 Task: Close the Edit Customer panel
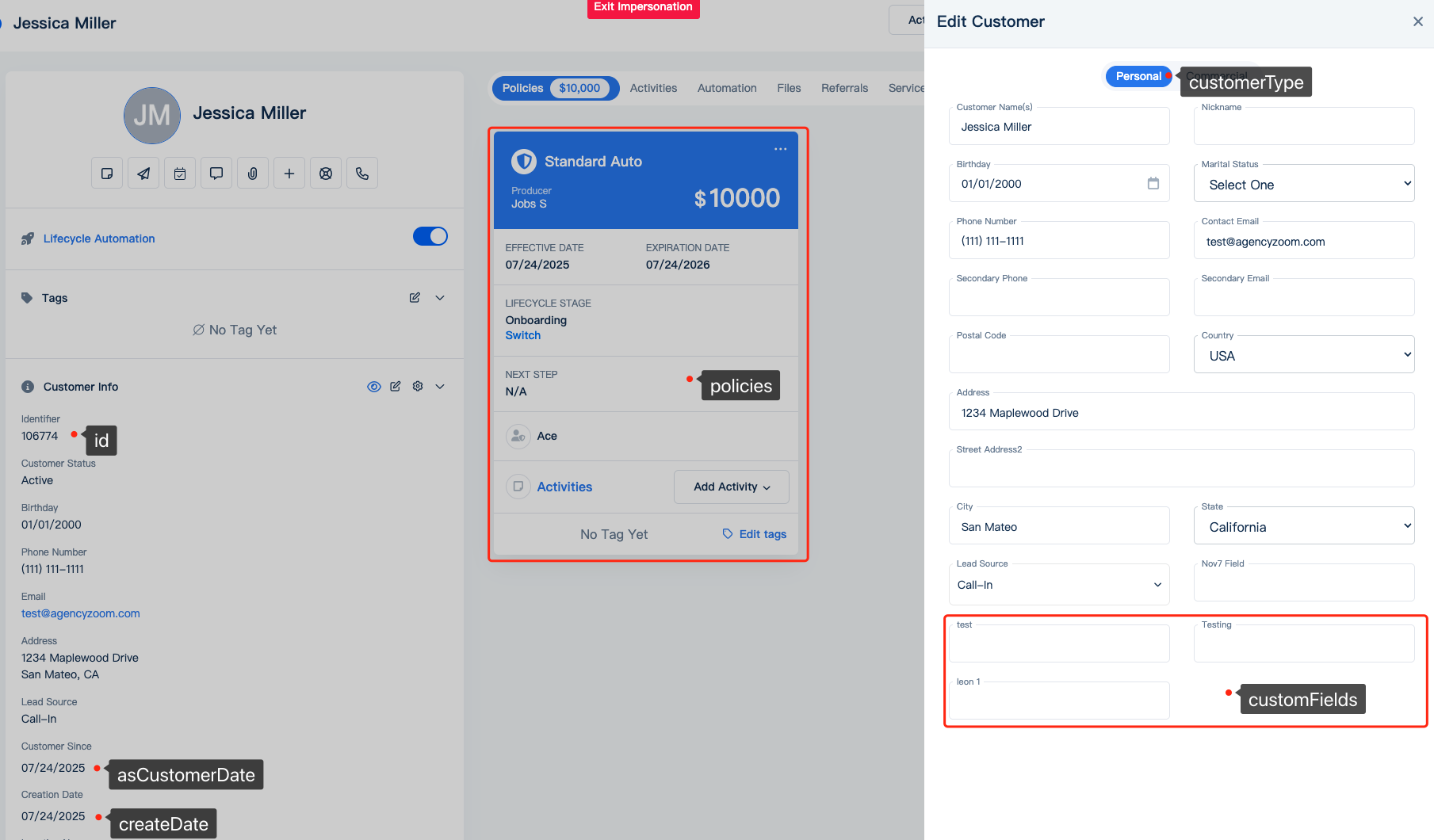1418,21
